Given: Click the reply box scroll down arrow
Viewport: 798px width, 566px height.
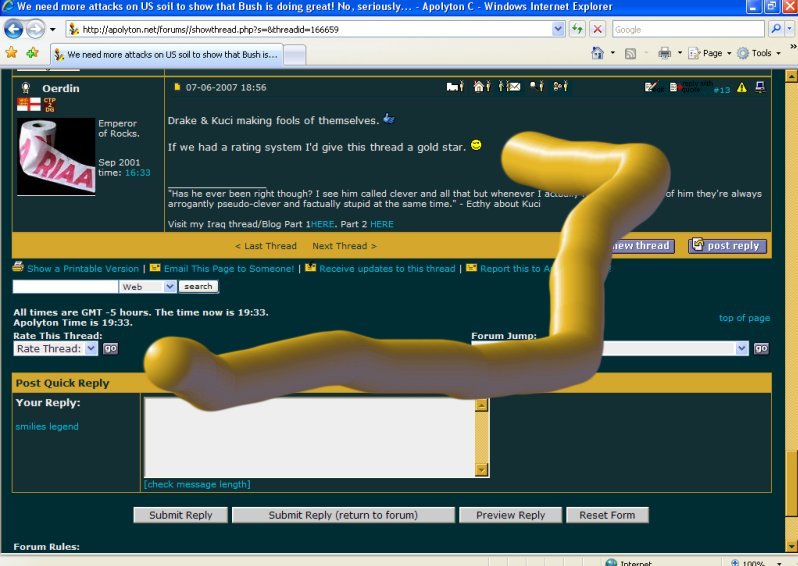Looking at the screenshot, I should click(482, 469).
